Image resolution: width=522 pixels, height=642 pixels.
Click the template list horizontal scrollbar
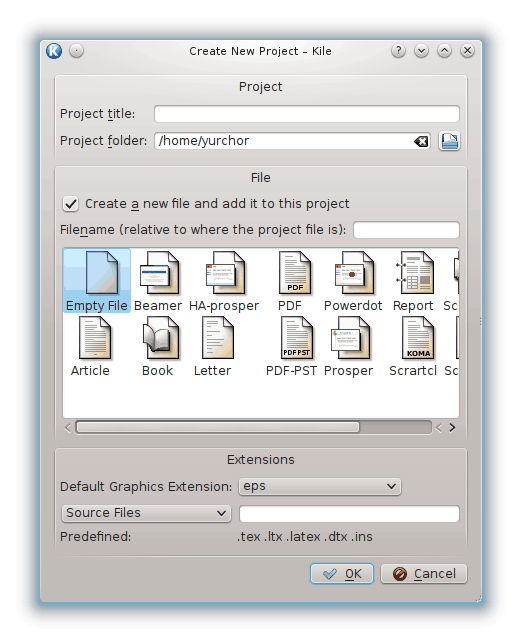pyautogui.click(x=218, y=427)
